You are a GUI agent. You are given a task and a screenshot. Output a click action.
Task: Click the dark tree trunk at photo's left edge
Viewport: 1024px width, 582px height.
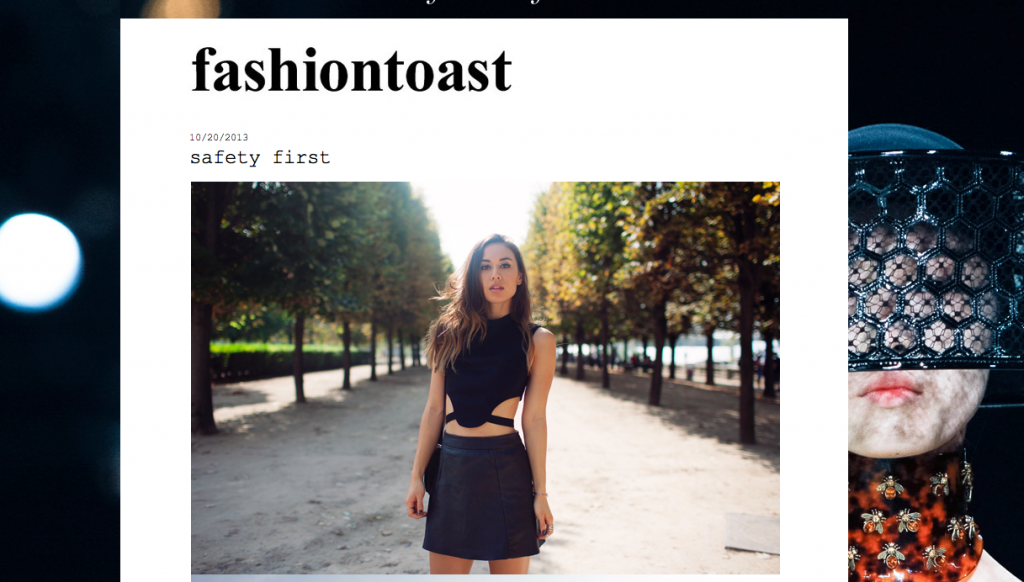(203, 366)
